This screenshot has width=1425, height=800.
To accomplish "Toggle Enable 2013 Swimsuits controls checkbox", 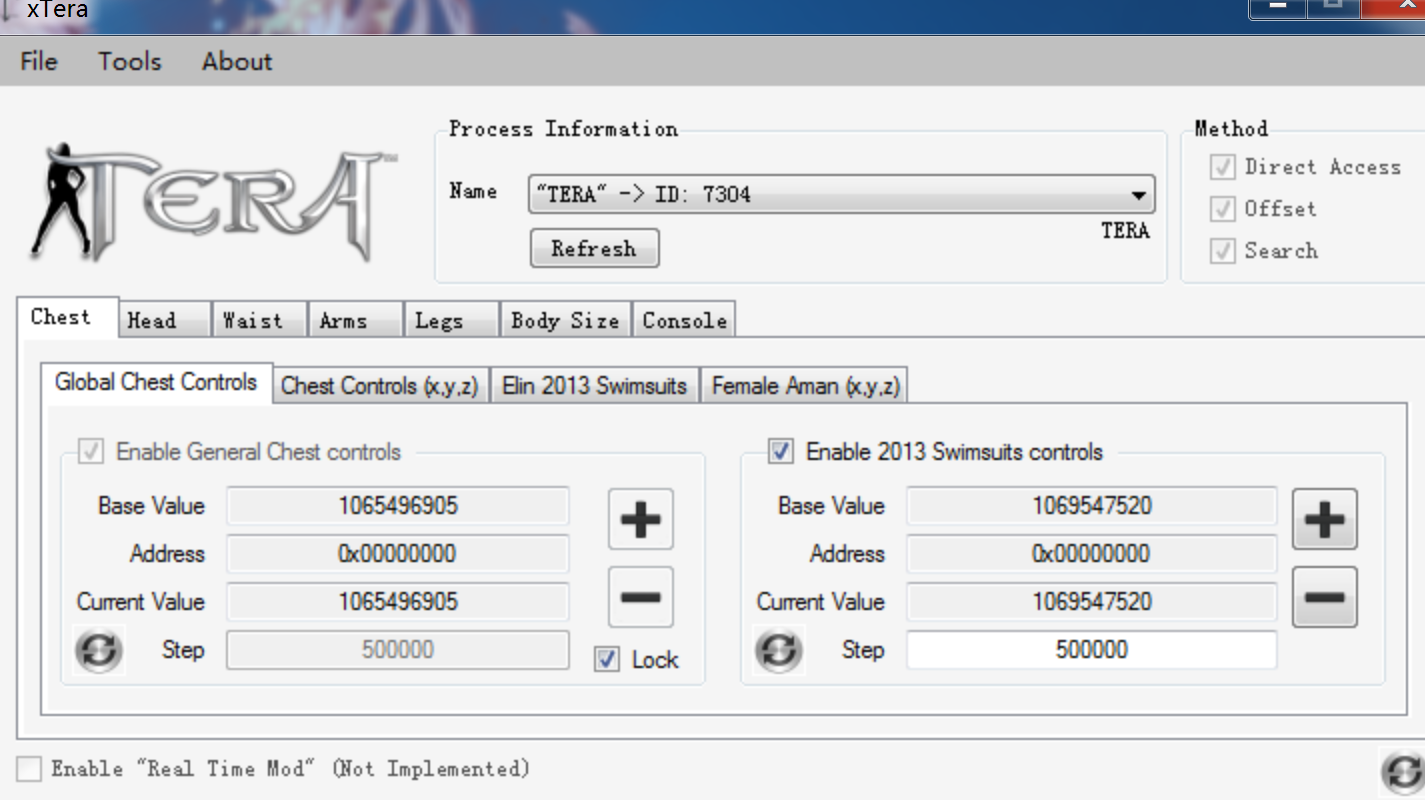I will [781, 452].
